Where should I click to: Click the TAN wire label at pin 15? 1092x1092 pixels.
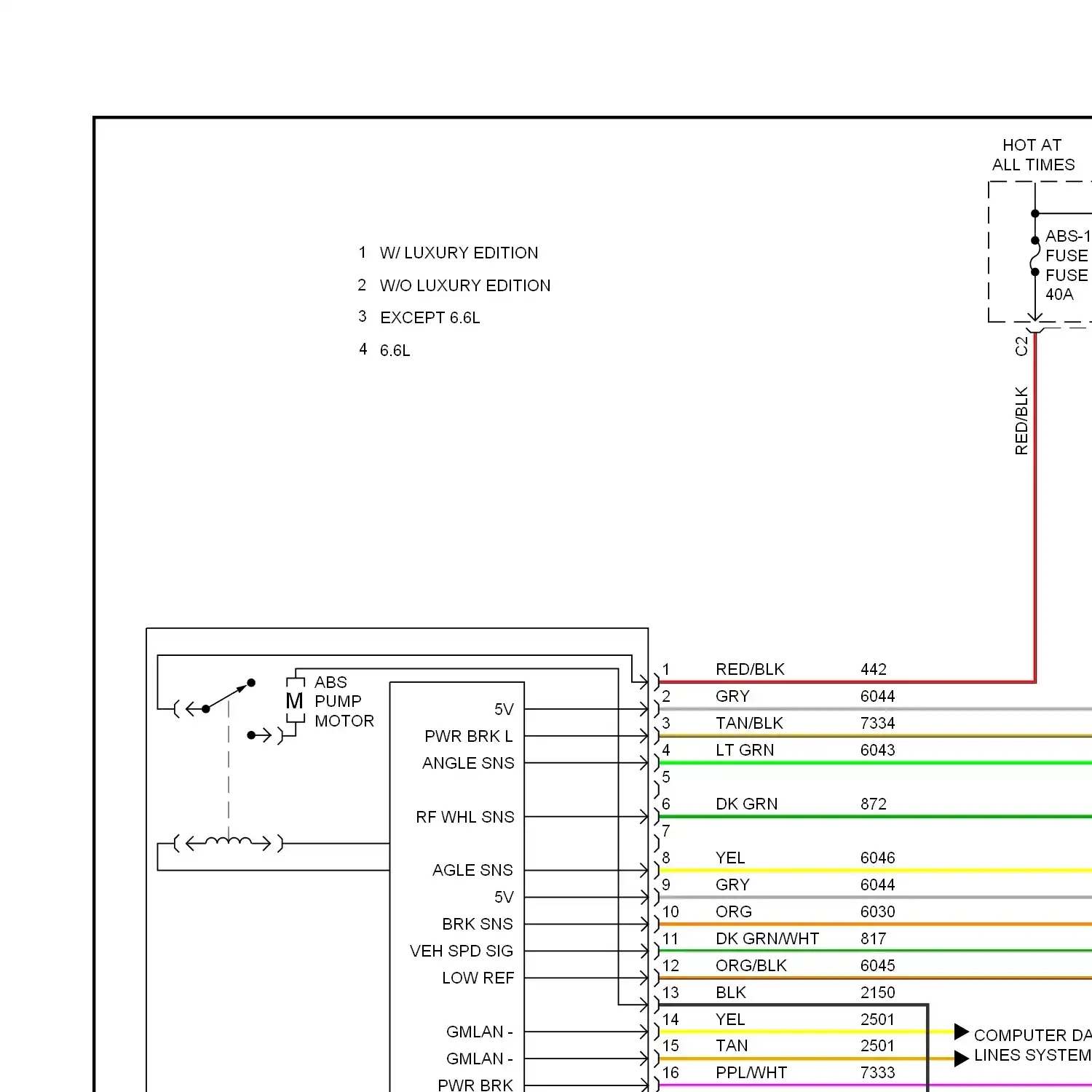click(x=731, y=1045)
